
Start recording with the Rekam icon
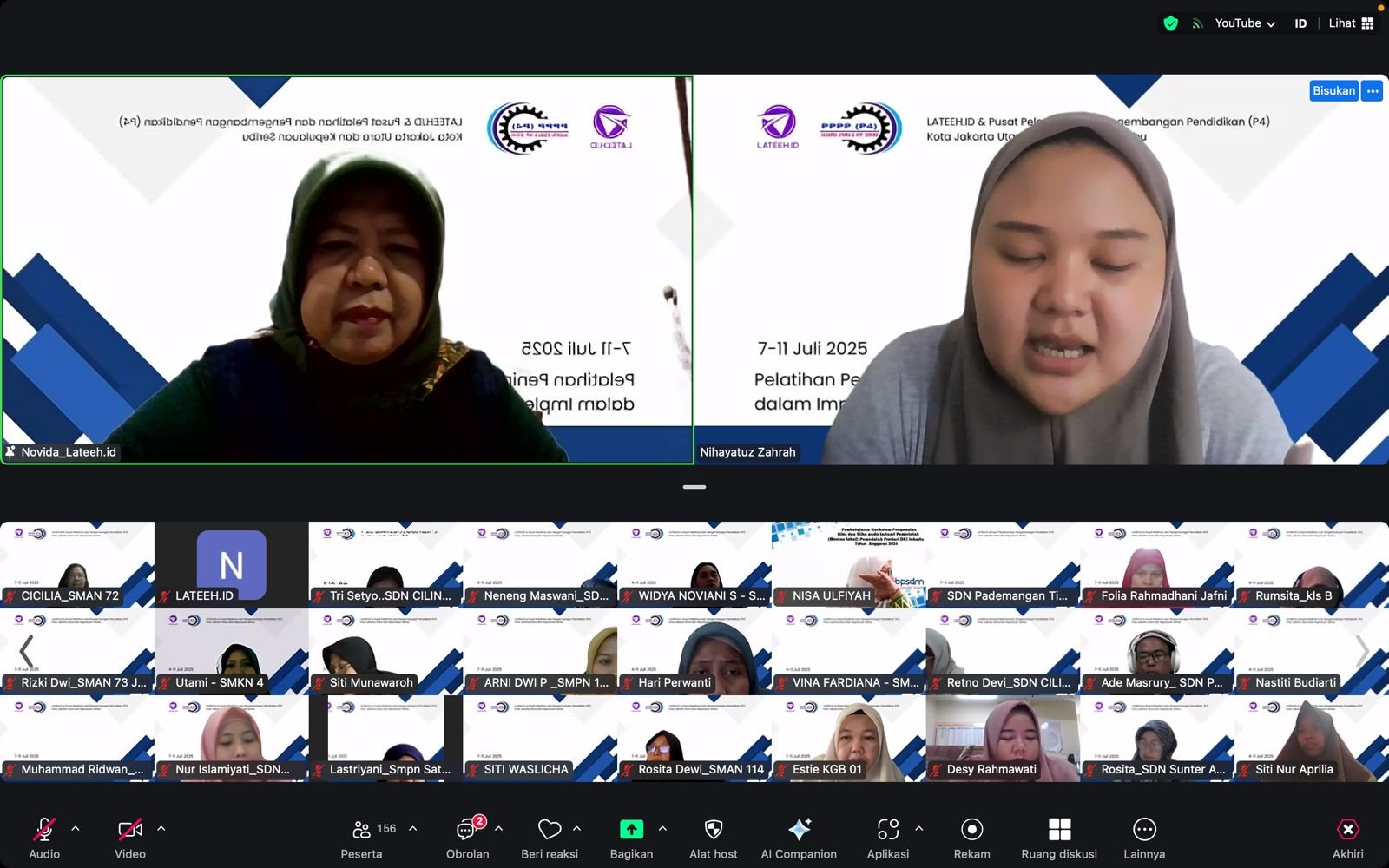[x=971, y=832]
